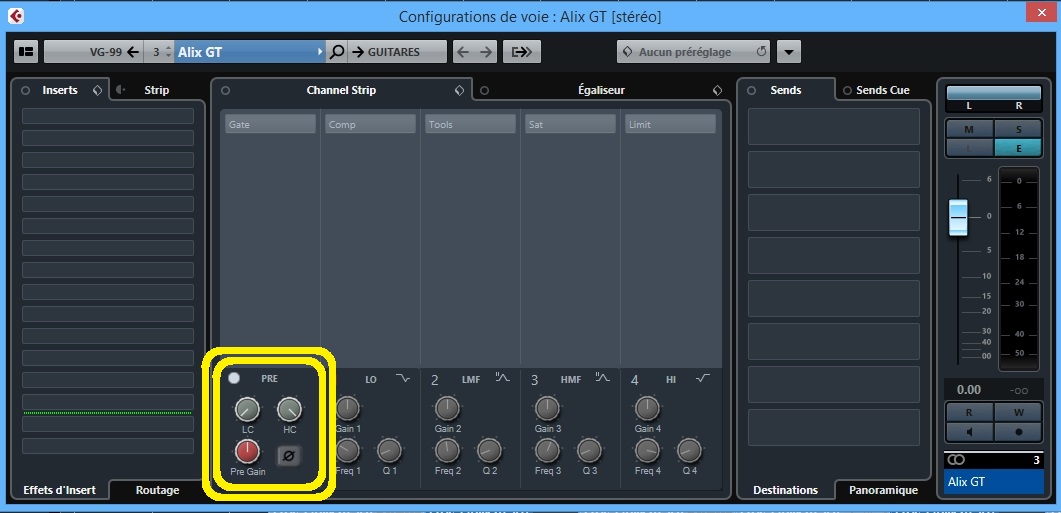Viewport: 1061px width, 513px height.
Task: Switch to the Channel Strip tab
Action: 341,90
